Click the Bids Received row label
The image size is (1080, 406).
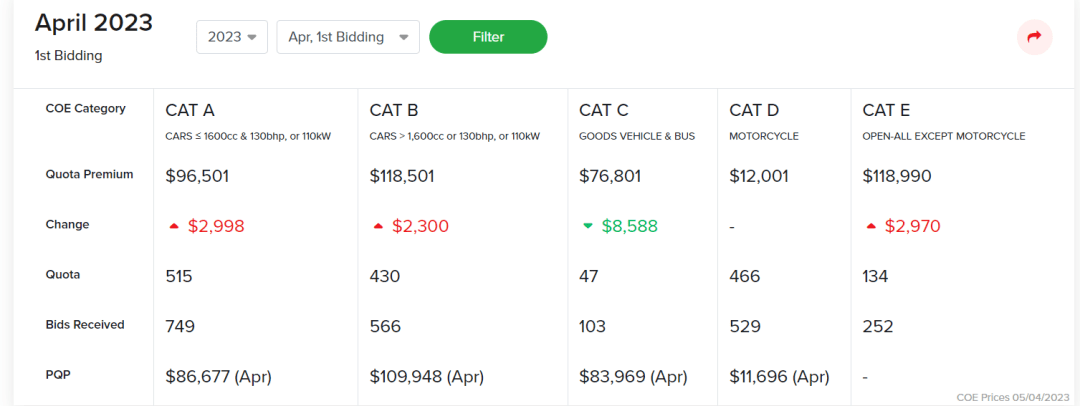(85, 325)
